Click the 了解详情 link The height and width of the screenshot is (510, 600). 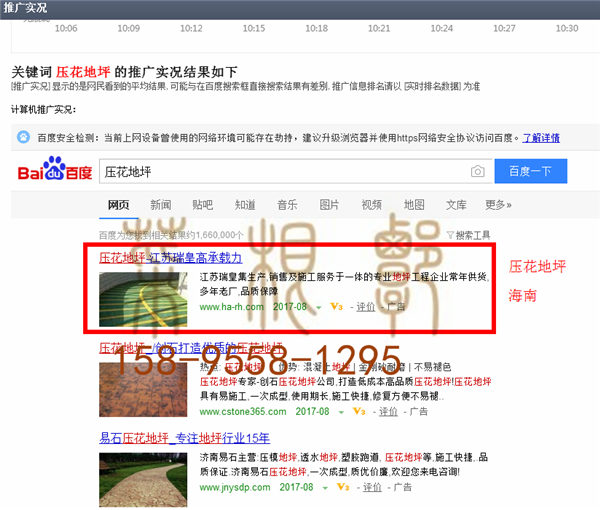coord(541,137)
